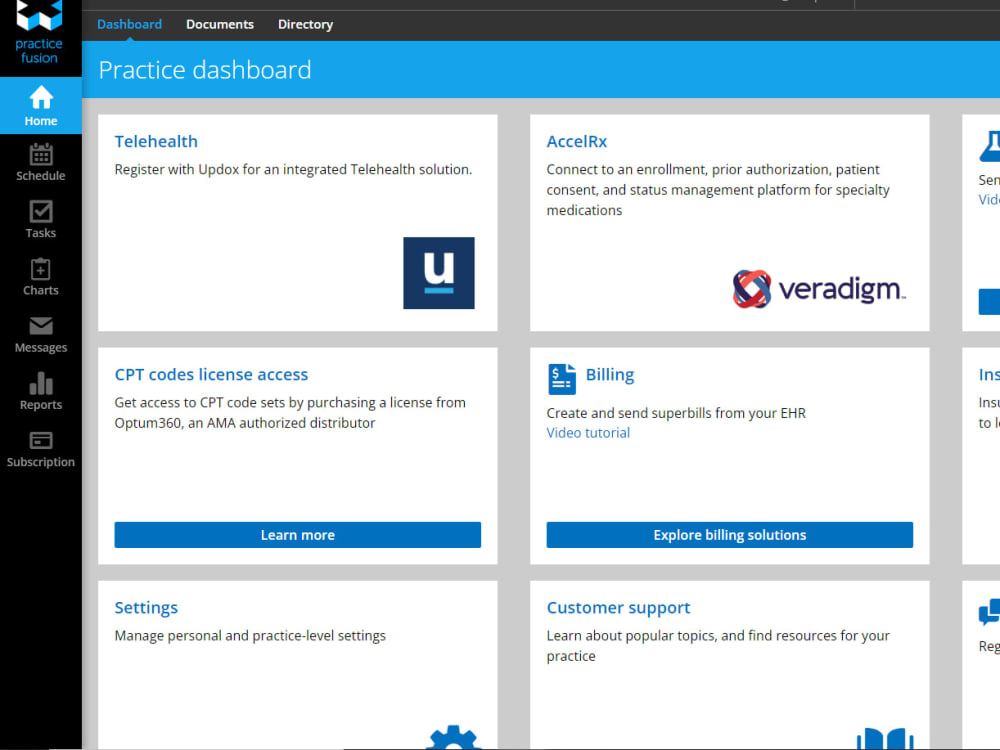Open the Billing Video tutorial link
Image resolution: width=1000 pixels, height=750 pixels.
[x=588, y=433]
